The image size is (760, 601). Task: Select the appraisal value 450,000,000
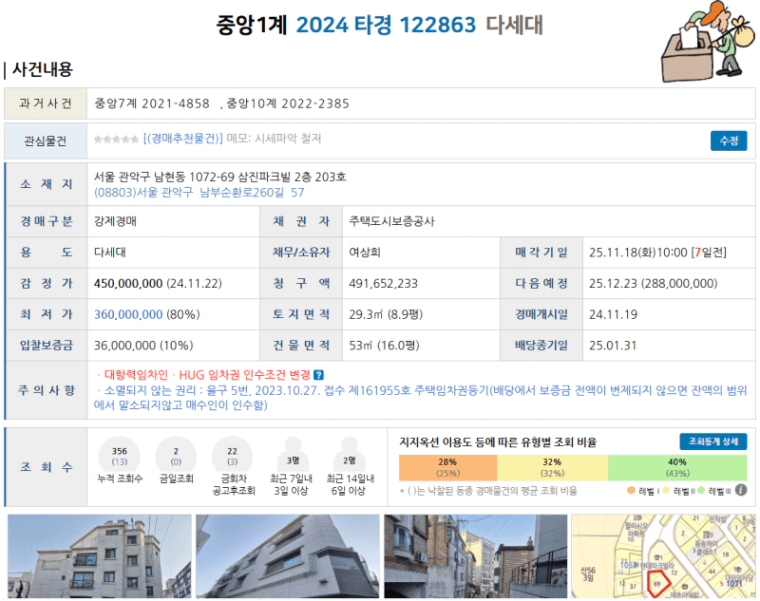(x=128, y=283)
